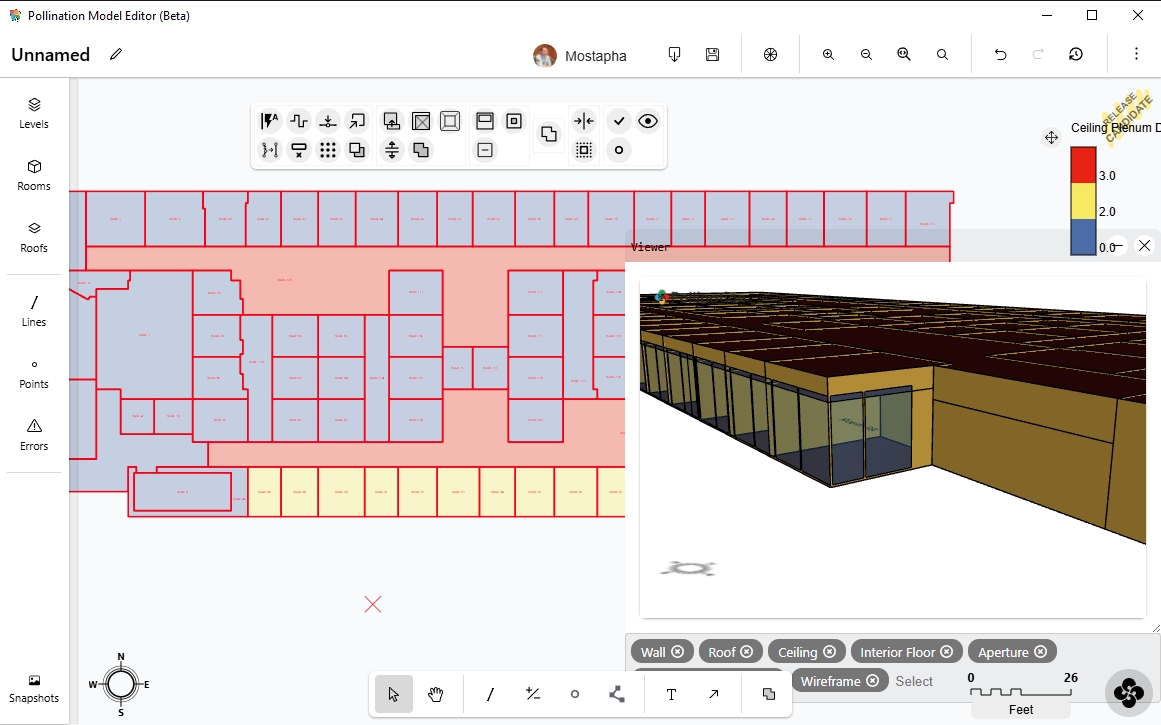Open the Errors panel
Screen dimensions: 1161x725
(34, 435)
